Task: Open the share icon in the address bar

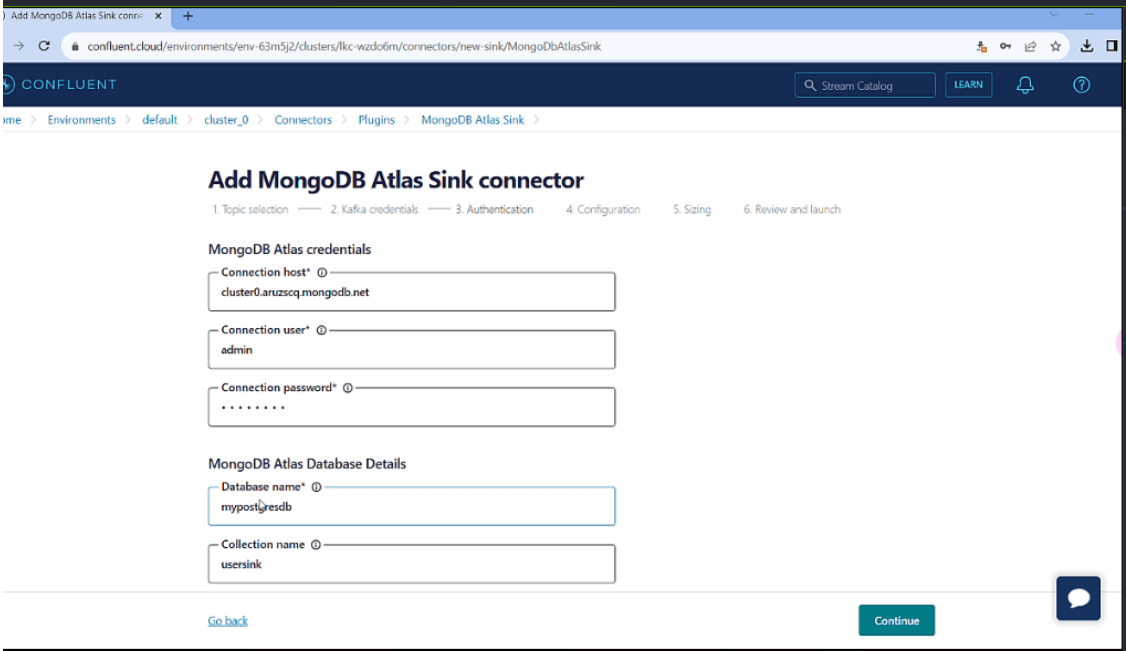Action: (x=1031, y=45)
